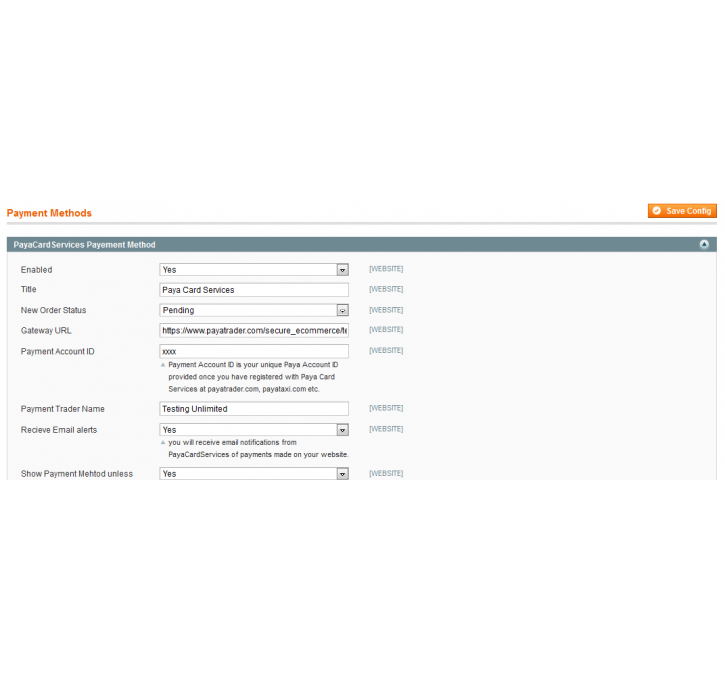Screen dimensions: 725x680
Task: Click the Title input field
Action: [254, 290]
